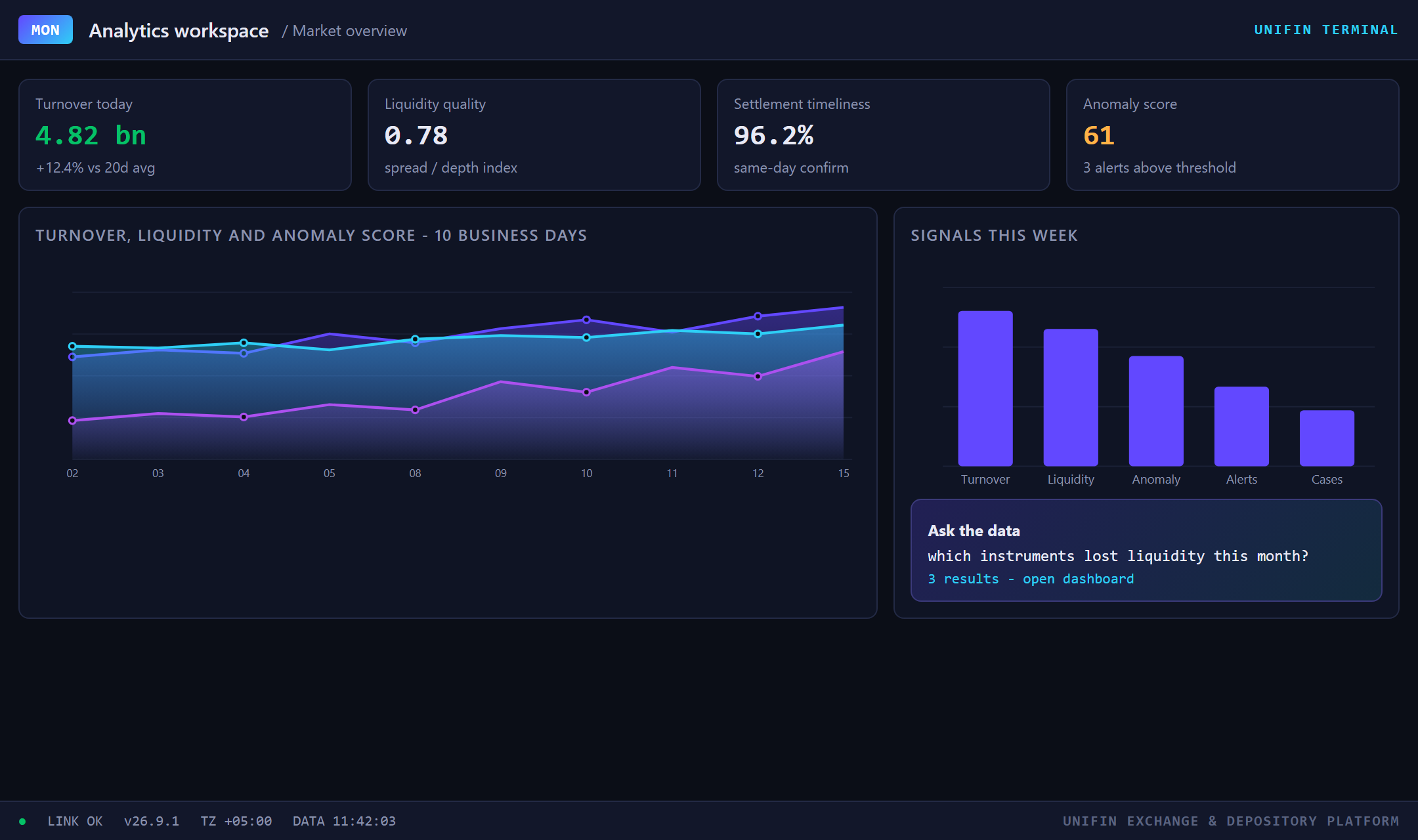Viewport: 1418px width, 840px height.
Task: Open the Anomaly score card label
Action: coord(1130,104)
